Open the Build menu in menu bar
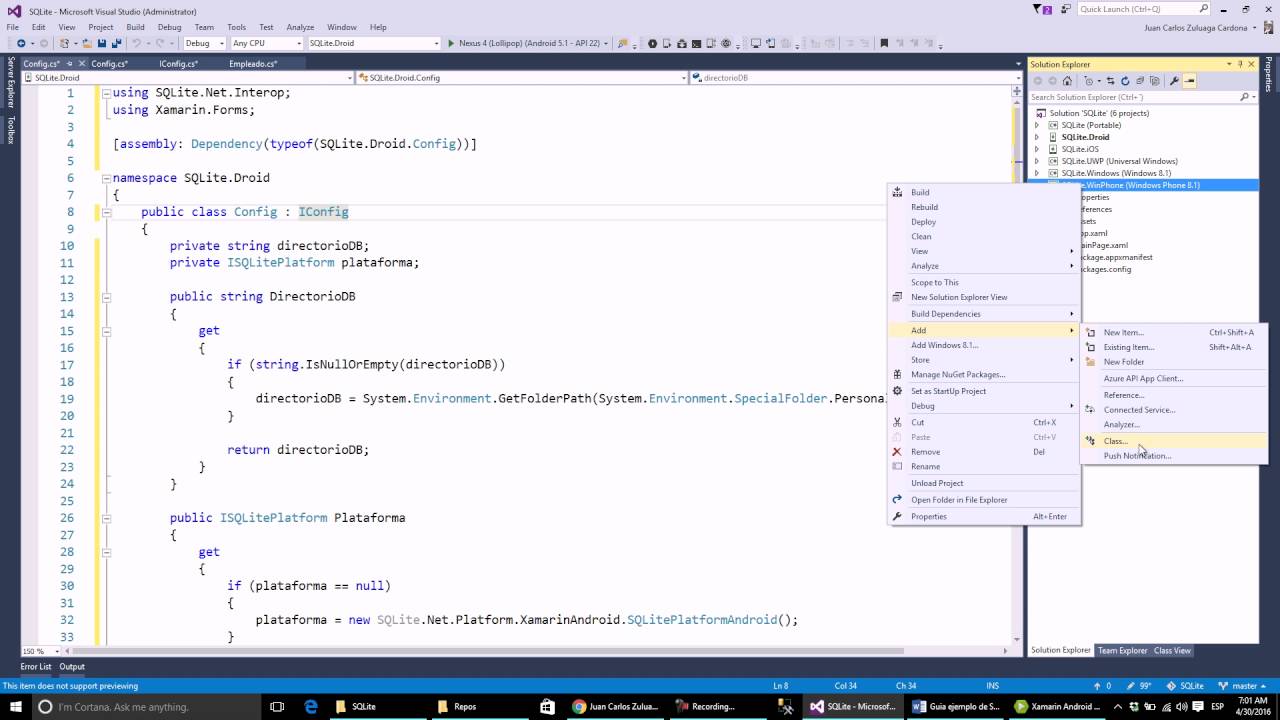1280x720 pixels. 135,27
